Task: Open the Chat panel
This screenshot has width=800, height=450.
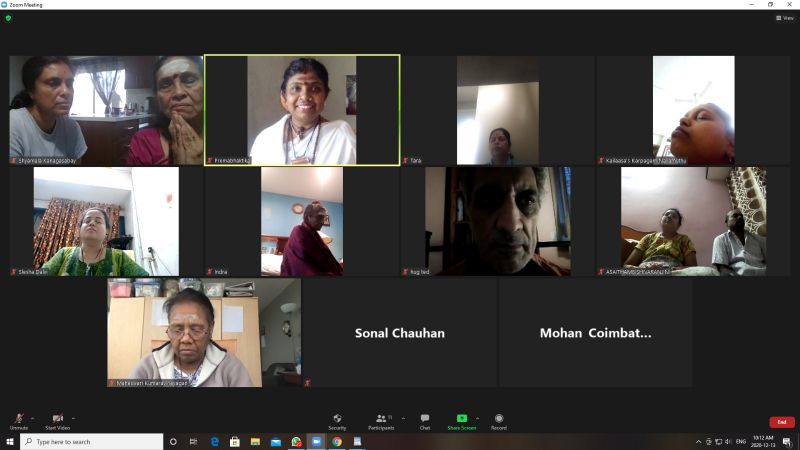Action: (425, 418)
